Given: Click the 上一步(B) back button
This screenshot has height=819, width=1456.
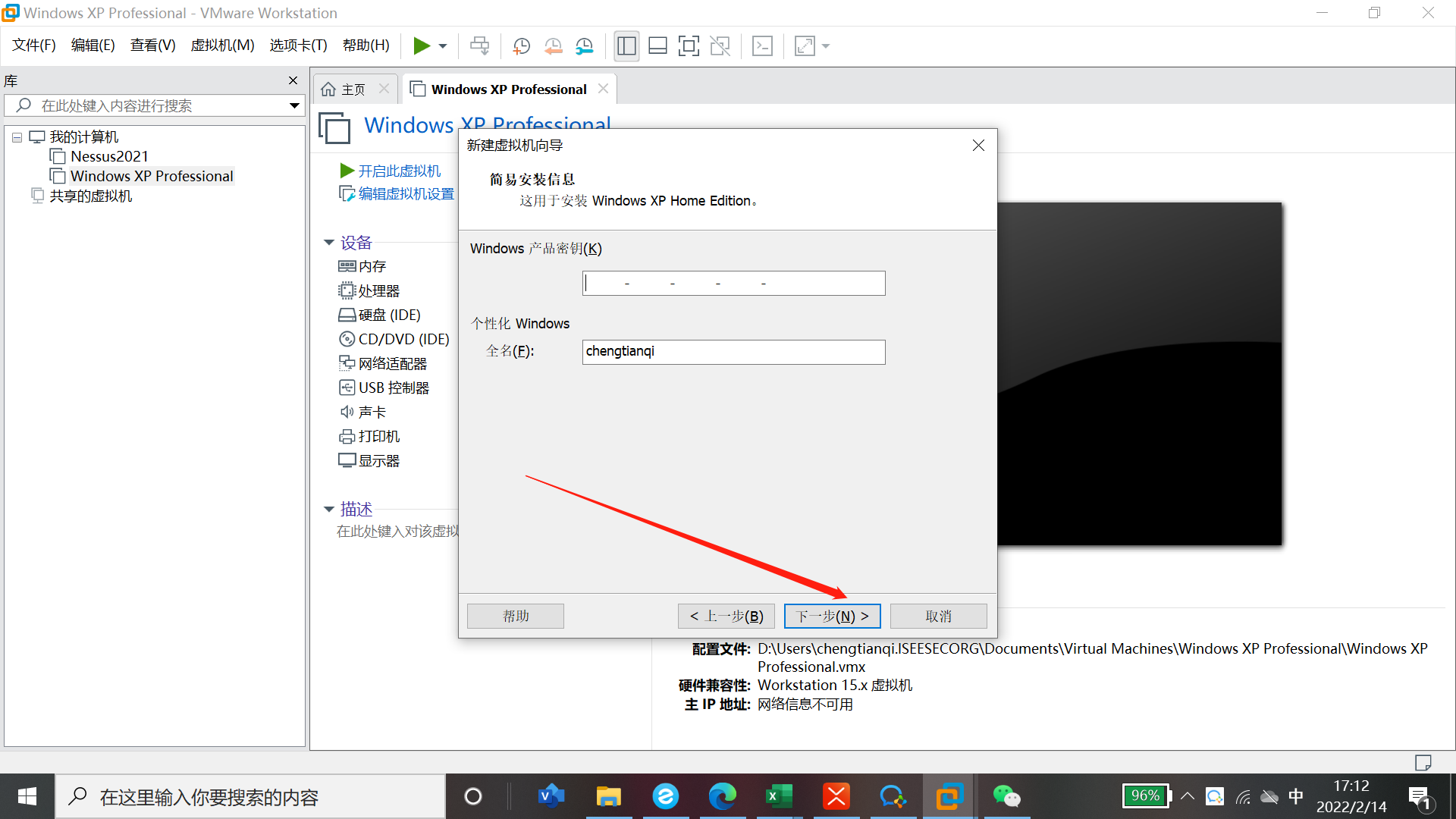Looking at the screenshot, I should pyautogui.click(x=726, y=616).
